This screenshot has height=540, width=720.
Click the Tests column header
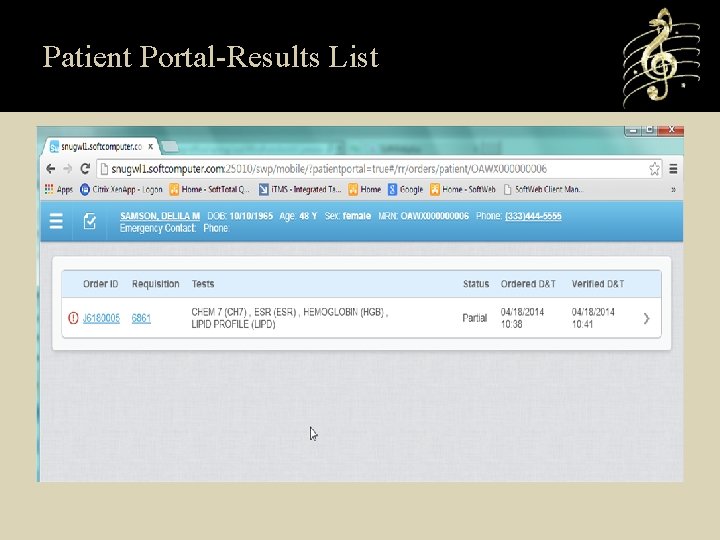pos(203,284)
